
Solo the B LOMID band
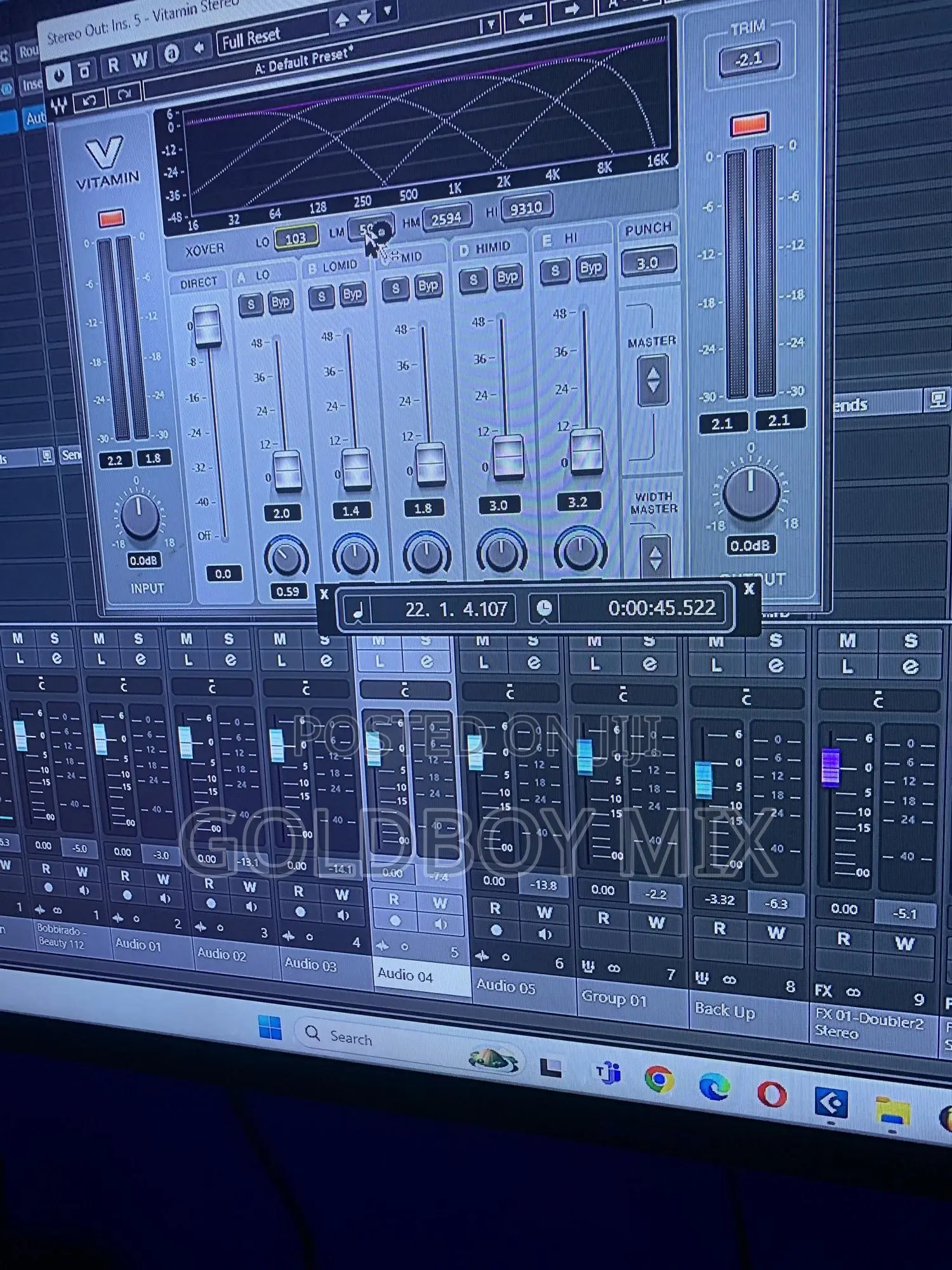(x=322, y=297)
